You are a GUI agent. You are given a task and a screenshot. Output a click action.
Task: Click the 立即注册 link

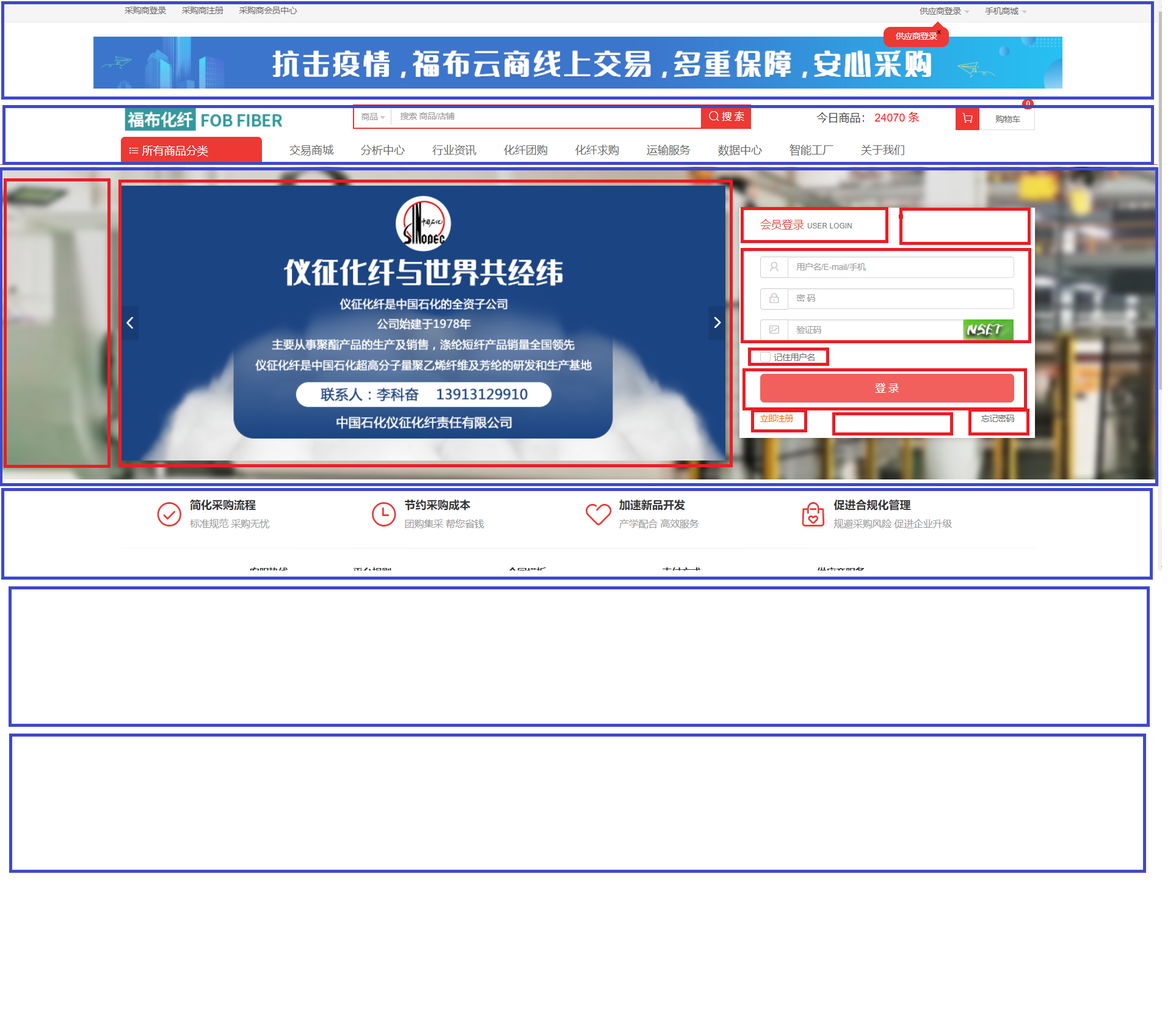(x=777, y=419)
